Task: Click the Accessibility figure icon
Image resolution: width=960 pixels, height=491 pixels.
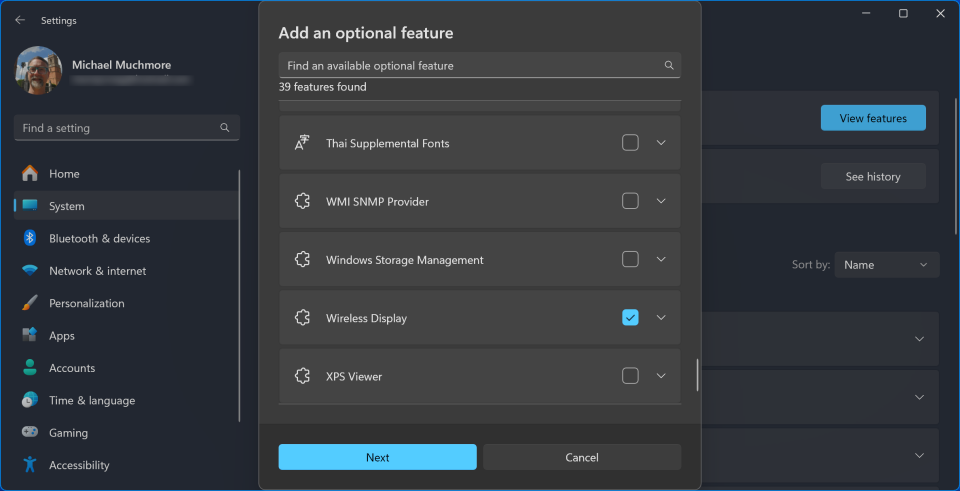Action: [x=29, y=465]
